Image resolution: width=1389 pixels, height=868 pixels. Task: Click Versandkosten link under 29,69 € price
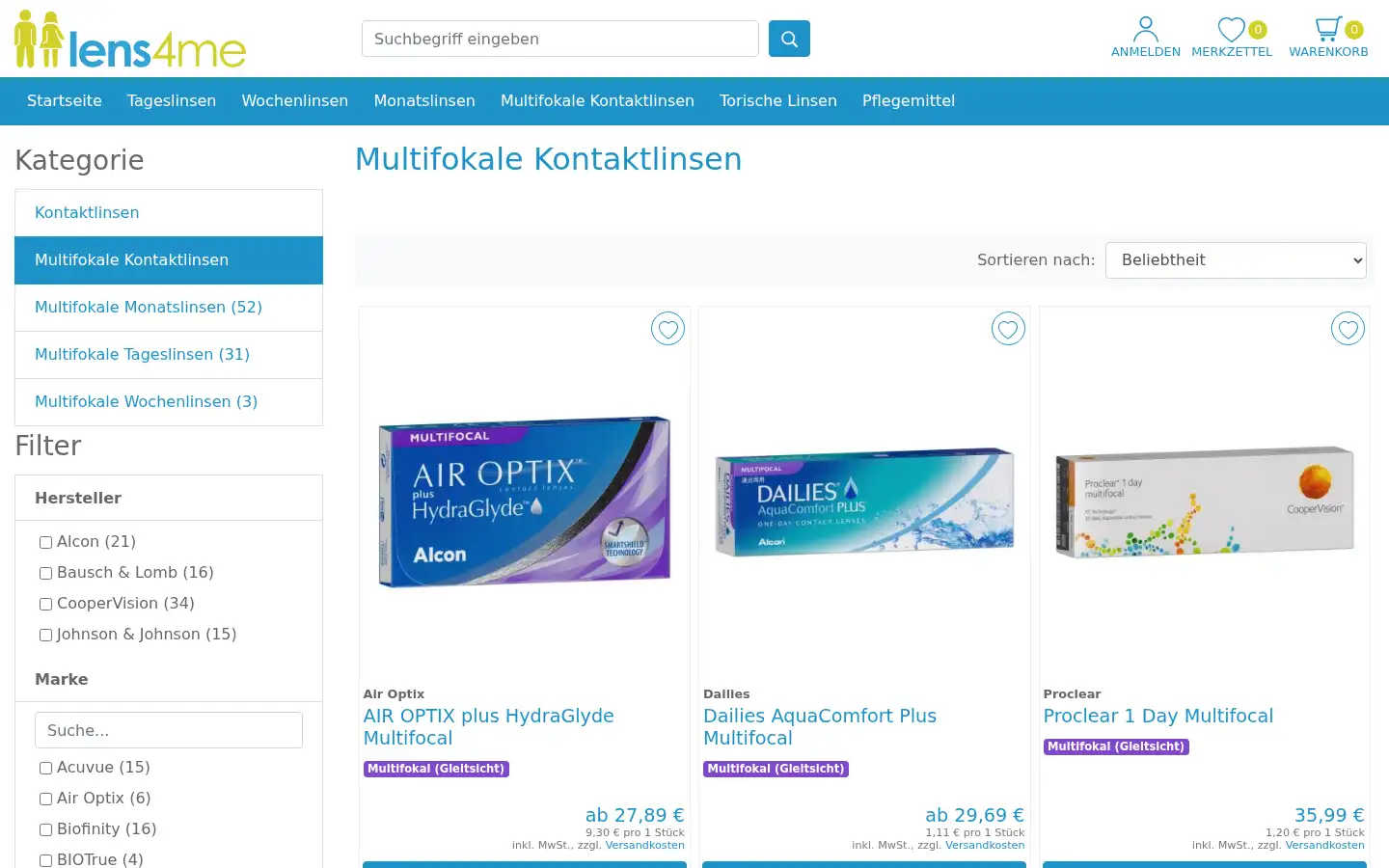click(x=985, y=846)
